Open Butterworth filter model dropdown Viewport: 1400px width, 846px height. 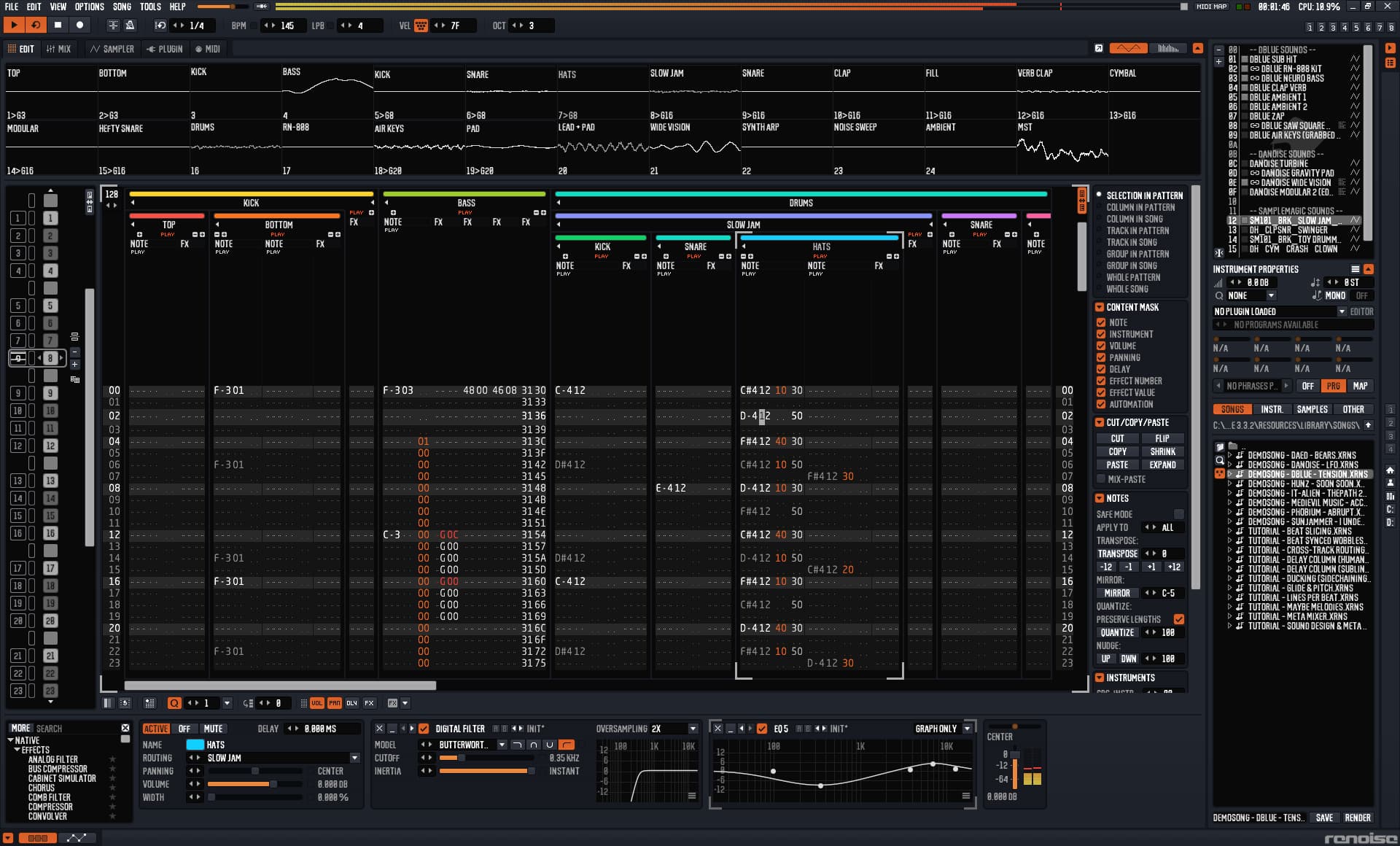[472, 745]
